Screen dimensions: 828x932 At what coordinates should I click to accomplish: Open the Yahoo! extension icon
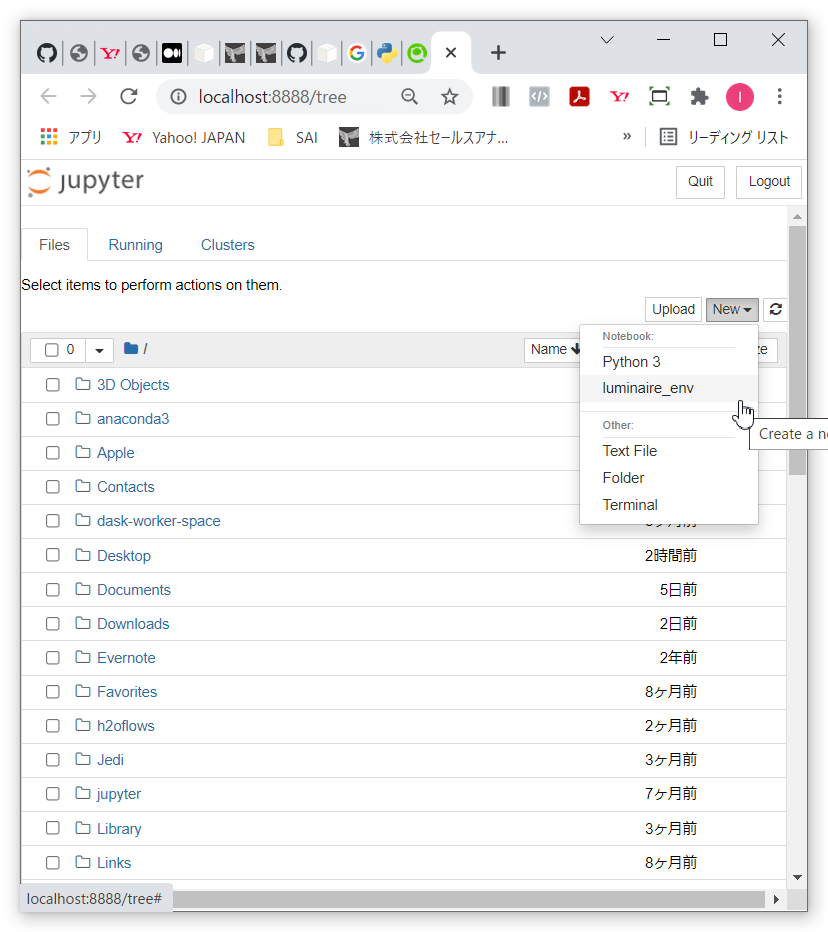(619, 96)
